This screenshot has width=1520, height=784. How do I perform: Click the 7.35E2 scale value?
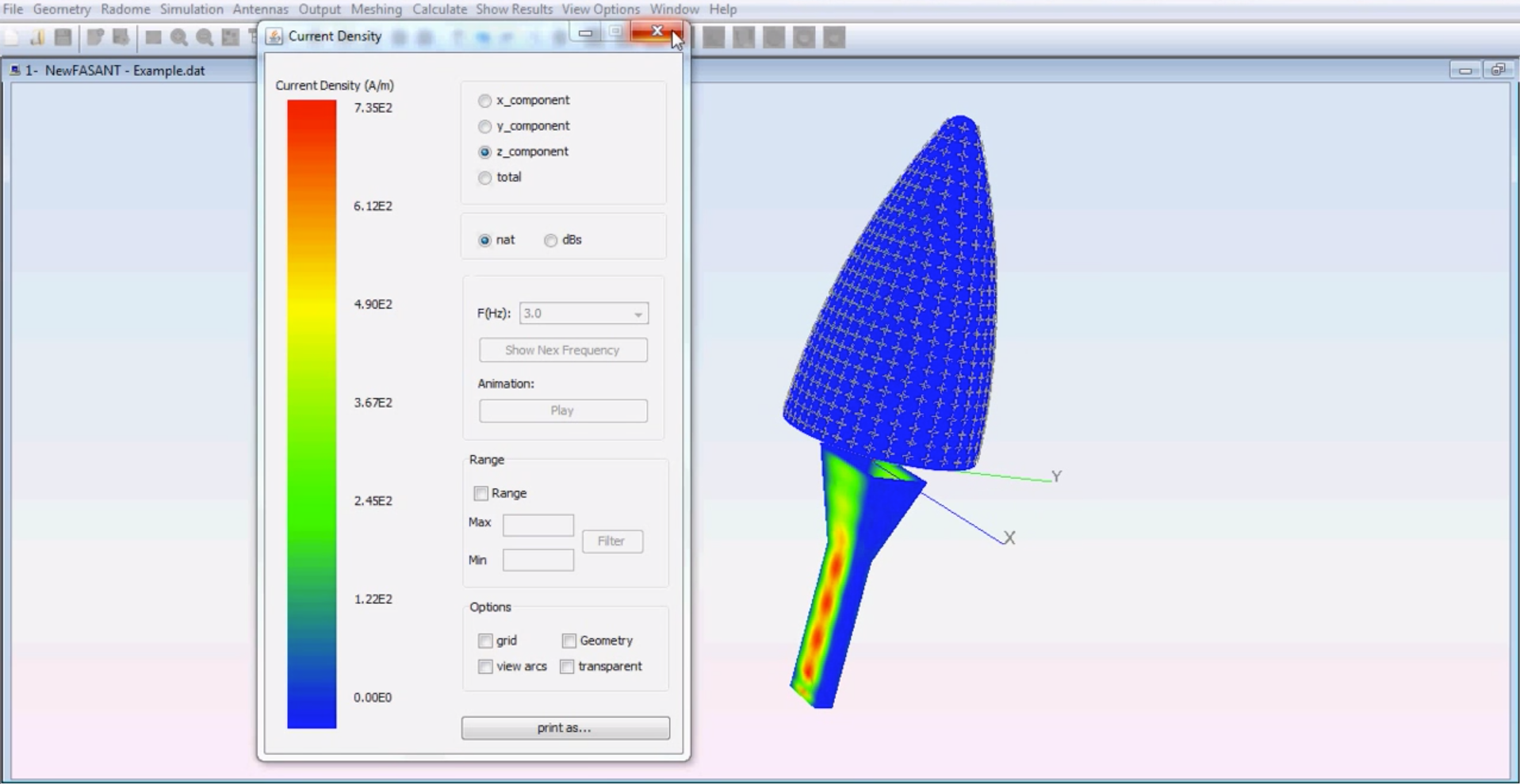tap(373, 108)
